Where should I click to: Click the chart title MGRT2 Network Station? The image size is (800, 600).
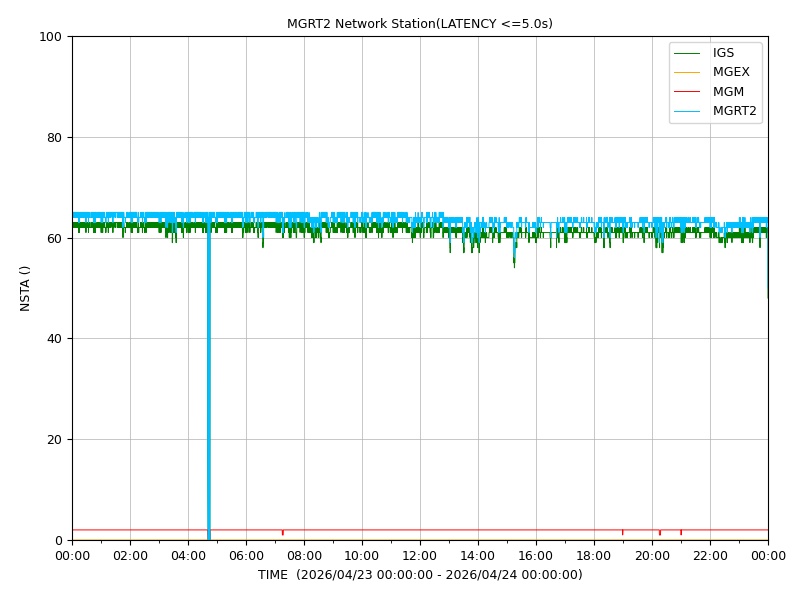click(x=419, y=23)
